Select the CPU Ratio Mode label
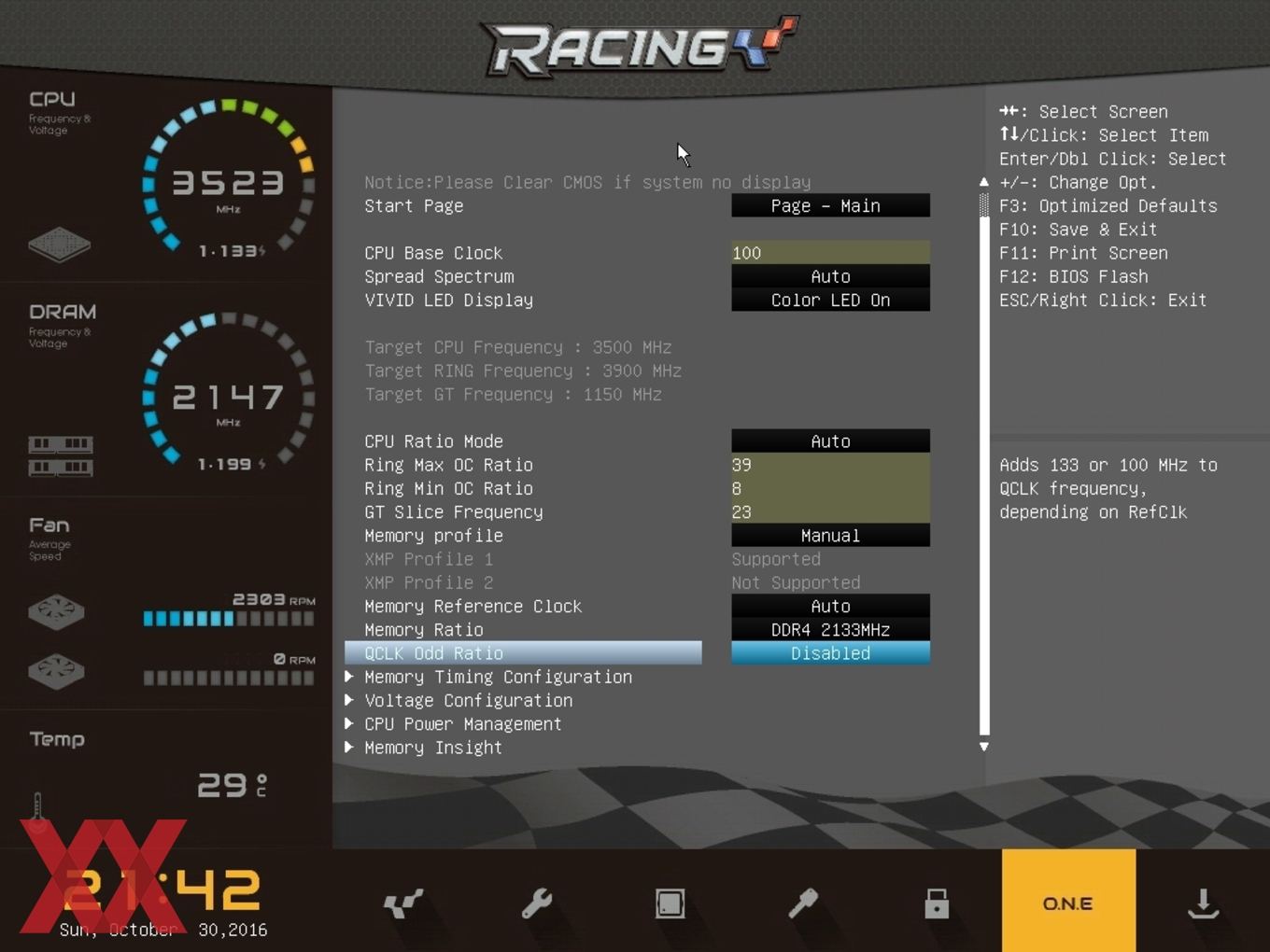This screenshot has width=1270, height=952. [x=433, y=441]
